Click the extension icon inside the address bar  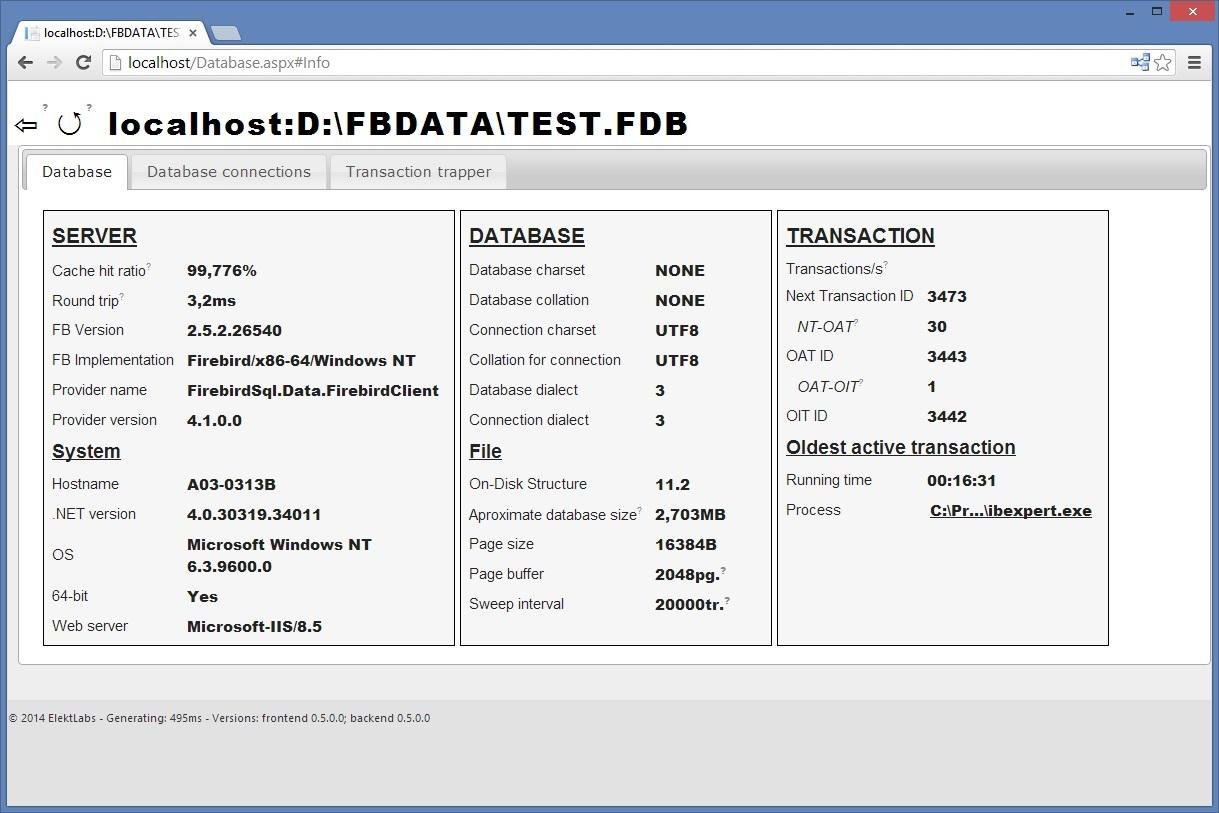coord(1139,62)
